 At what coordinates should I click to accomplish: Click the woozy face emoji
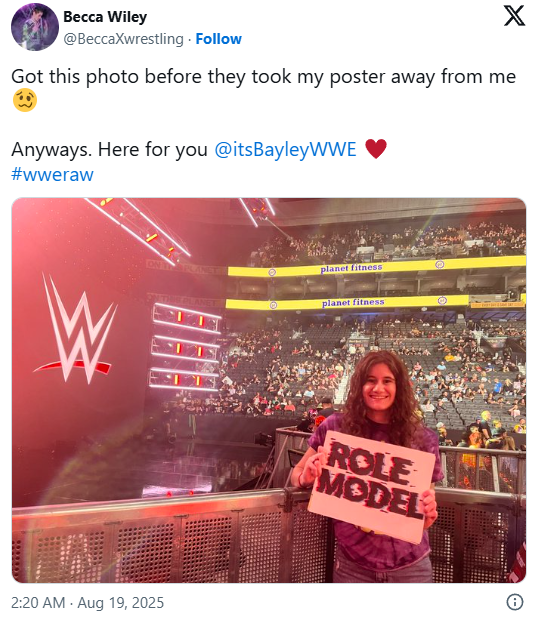point(25,100)
